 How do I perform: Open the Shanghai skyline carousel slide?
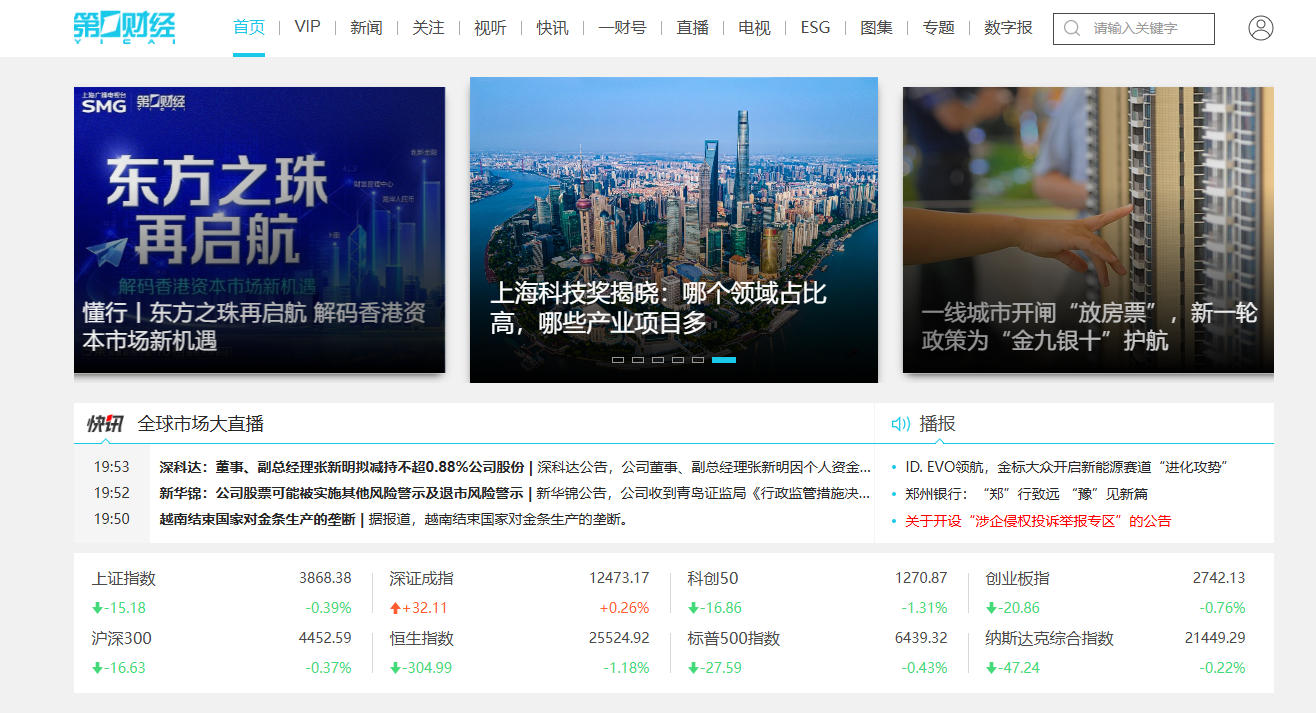[x=674, y=230]
